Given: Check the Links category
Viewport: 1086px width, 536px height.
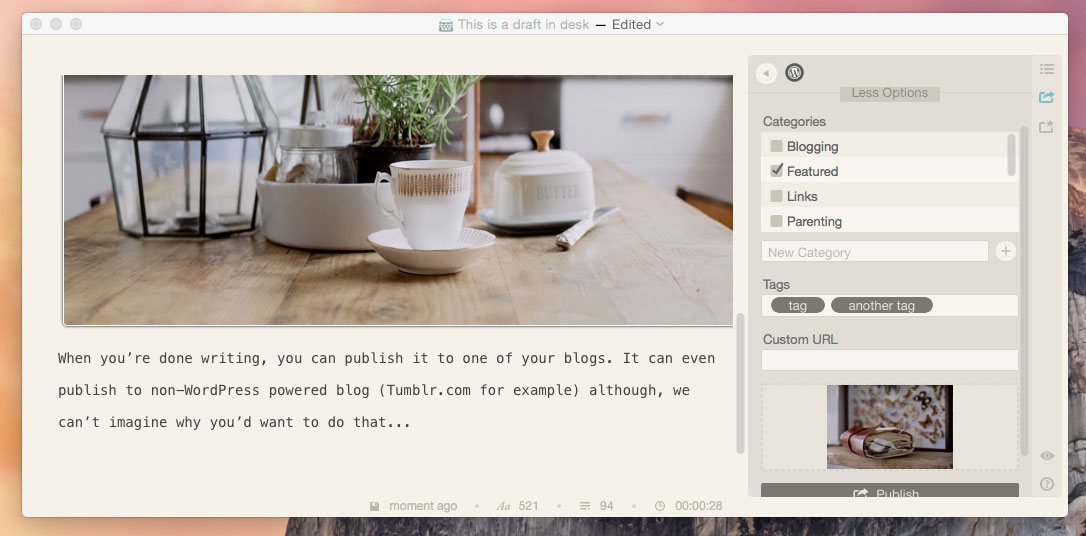Looking at the screenshot, I should click(x=776, y=196).
